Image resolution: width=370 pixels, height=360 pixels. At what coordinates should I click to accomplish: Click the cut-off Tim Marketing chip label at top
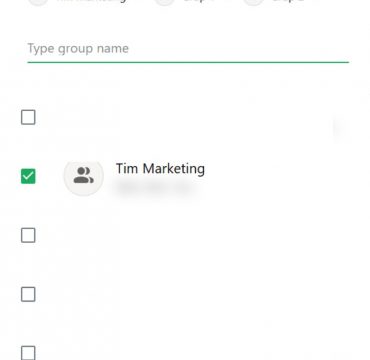[92, 1]
